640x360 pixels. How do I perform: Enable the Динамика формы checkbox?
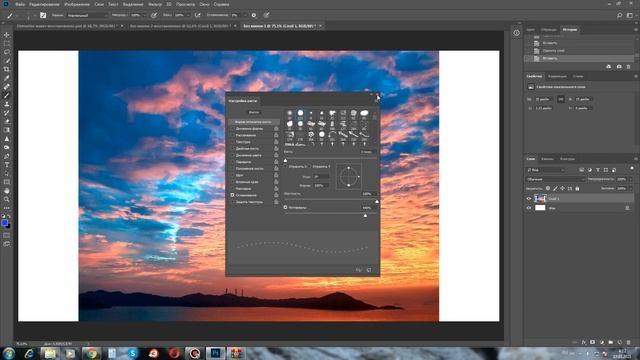click(x=232, y=129)
